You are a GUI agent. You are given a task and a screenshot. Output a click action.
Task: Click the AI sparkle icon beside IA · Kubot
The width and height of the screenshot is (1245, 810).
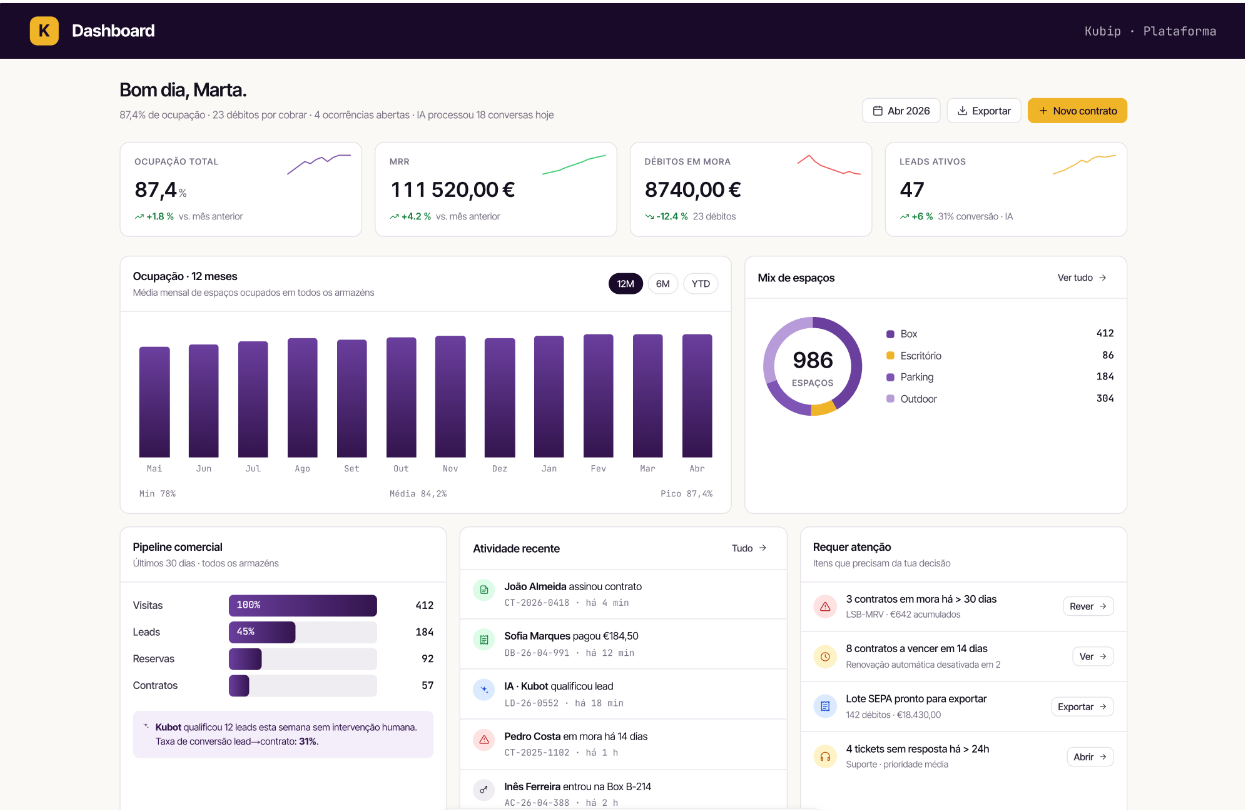pos(484,689)
